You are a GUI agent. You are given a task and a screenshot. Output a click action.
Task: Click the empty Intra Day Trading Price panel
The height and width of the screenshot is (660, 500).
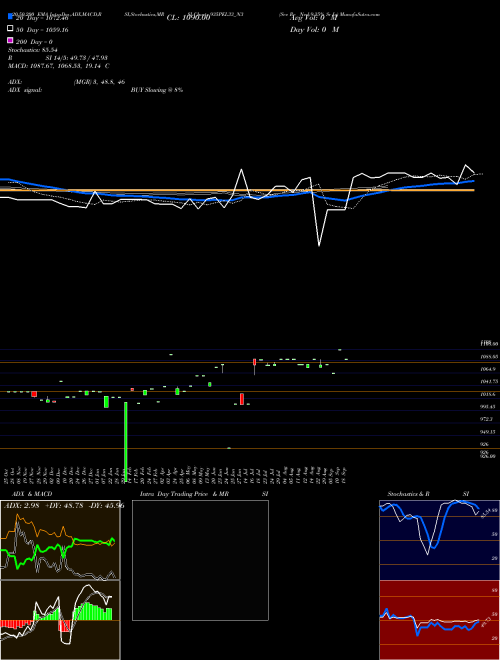click(x=200, y=560)
